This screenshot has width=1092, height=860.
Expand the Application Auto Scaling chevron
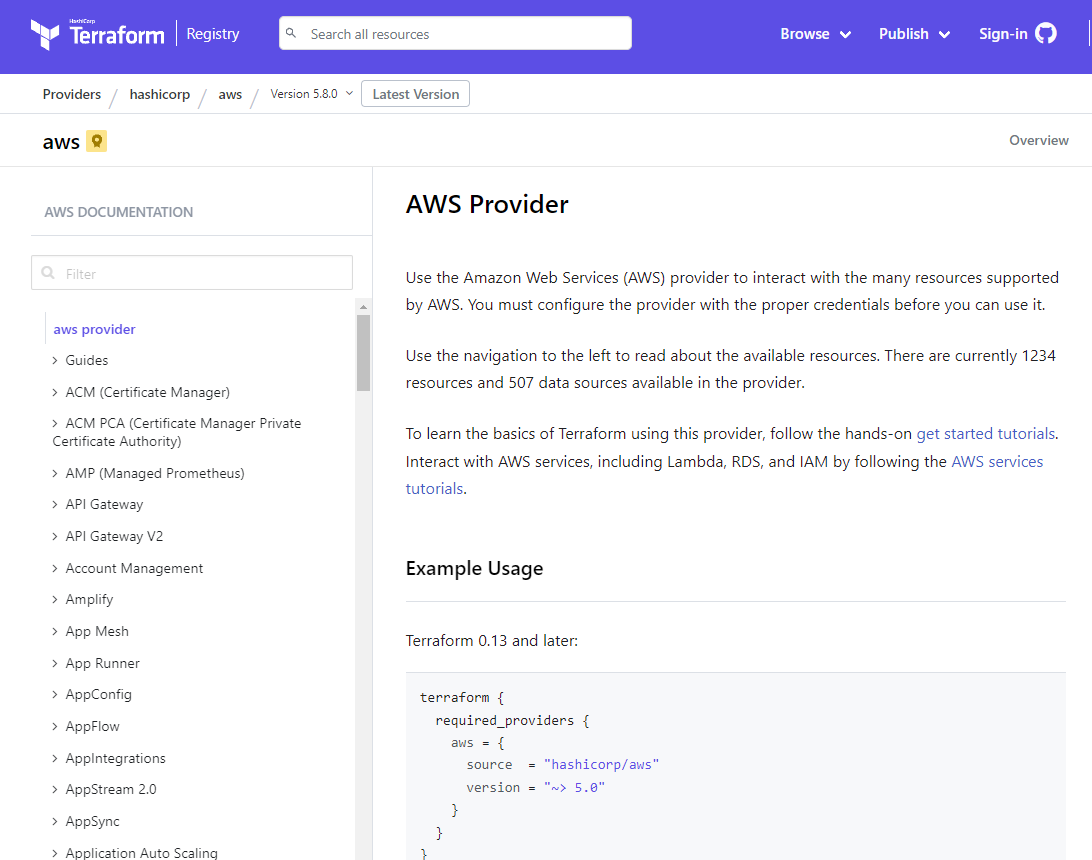point(55,853)
